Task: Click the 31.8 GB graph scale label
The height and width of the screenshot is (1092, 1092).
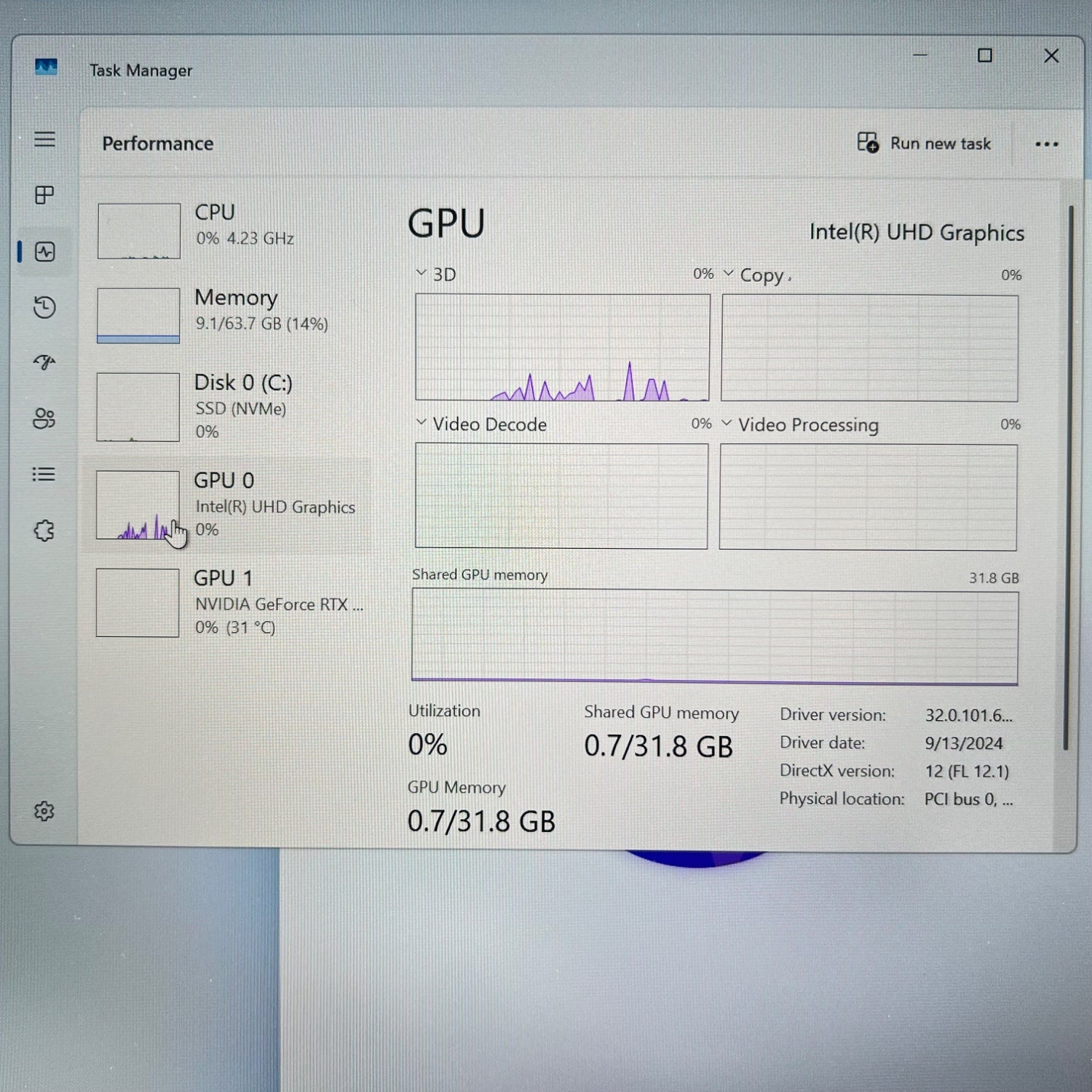Action: pyautogui.click(x=994, y=578)
